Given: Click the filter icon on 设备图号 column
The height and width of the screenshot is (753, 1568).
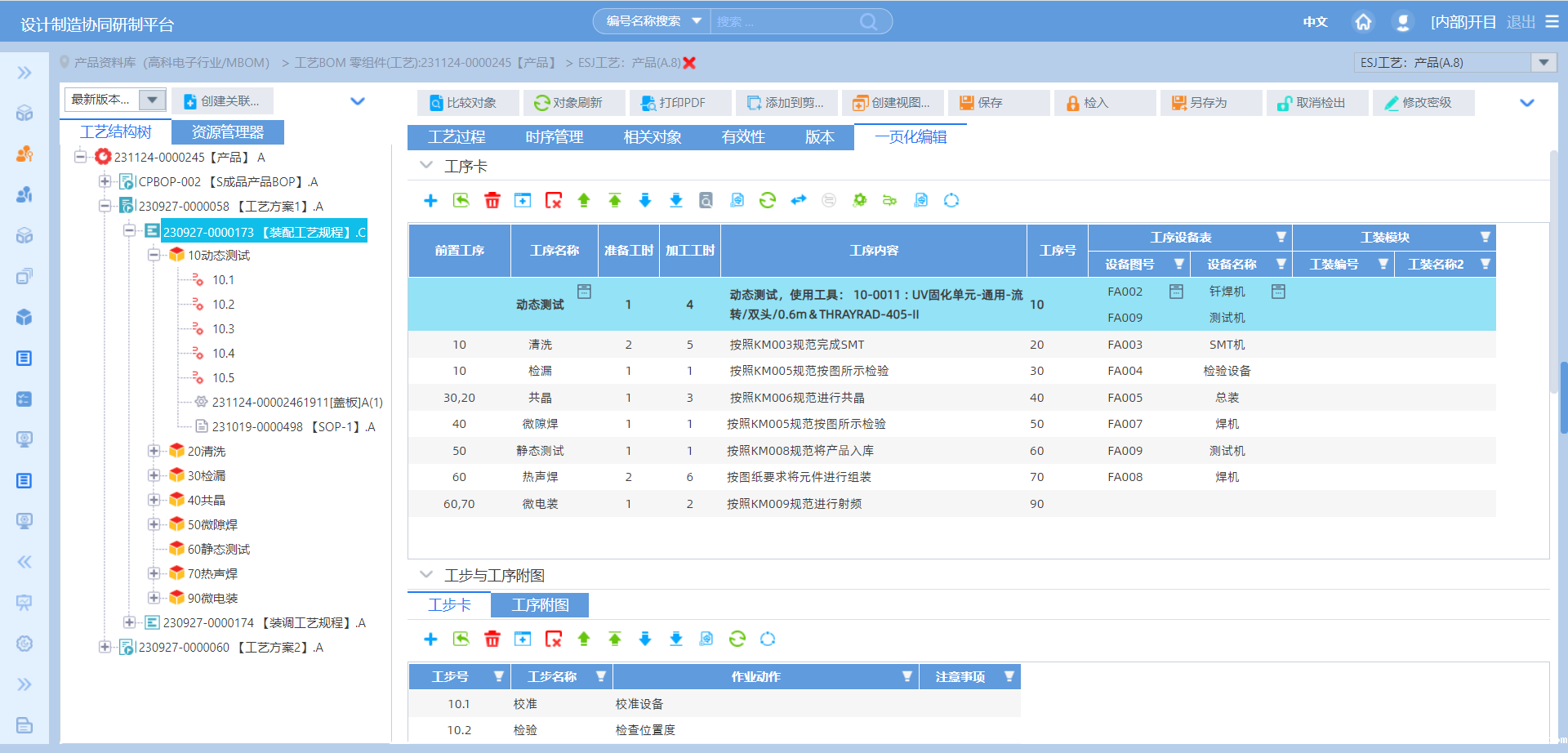Looking at the screenshot, I should pyautogui.click(x=1178, y=264).
